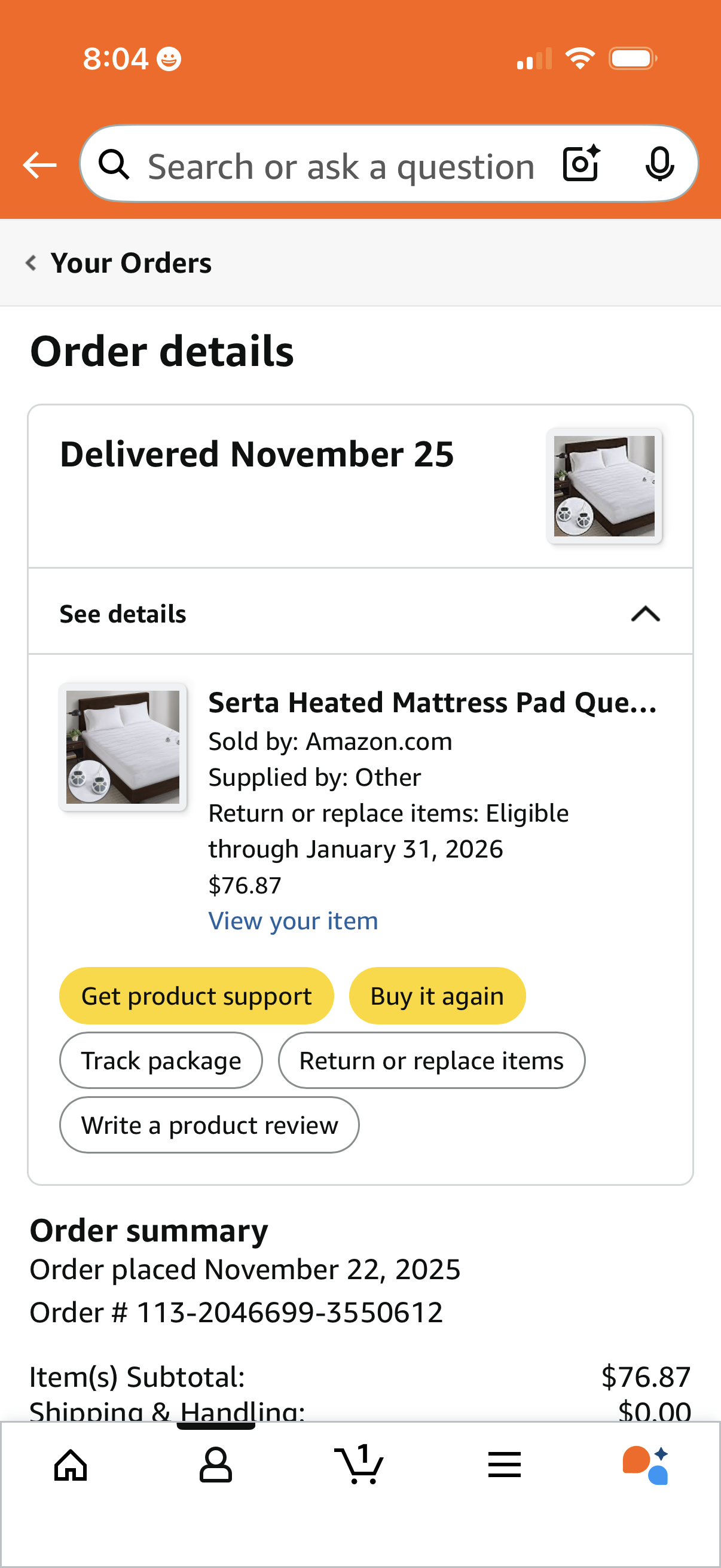Image resolution: width=721 pixels, height=1568 pixels.
Task: Open the View your item link
Action: coord(294,921)
